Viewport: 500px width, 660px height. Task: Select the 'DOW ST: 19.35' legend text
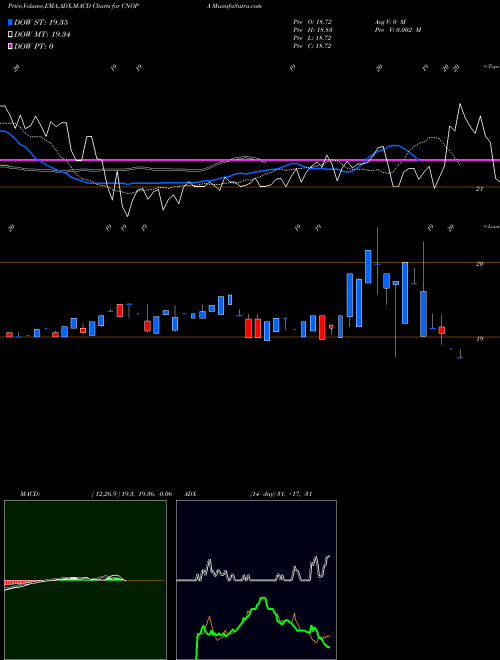pos(41,22)
